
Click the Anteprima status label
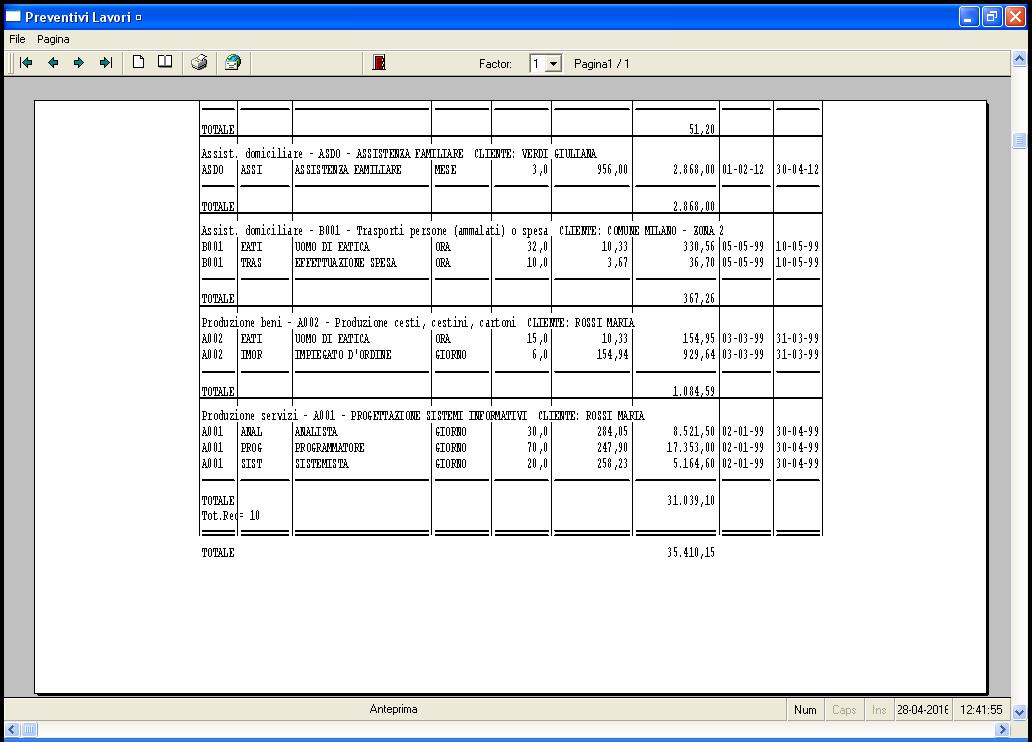point(394,709)
